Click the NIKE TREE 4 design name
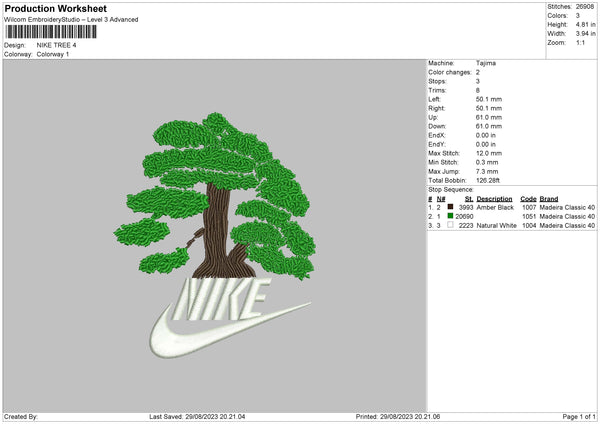The image size is (600, 424). coord(57,45)
